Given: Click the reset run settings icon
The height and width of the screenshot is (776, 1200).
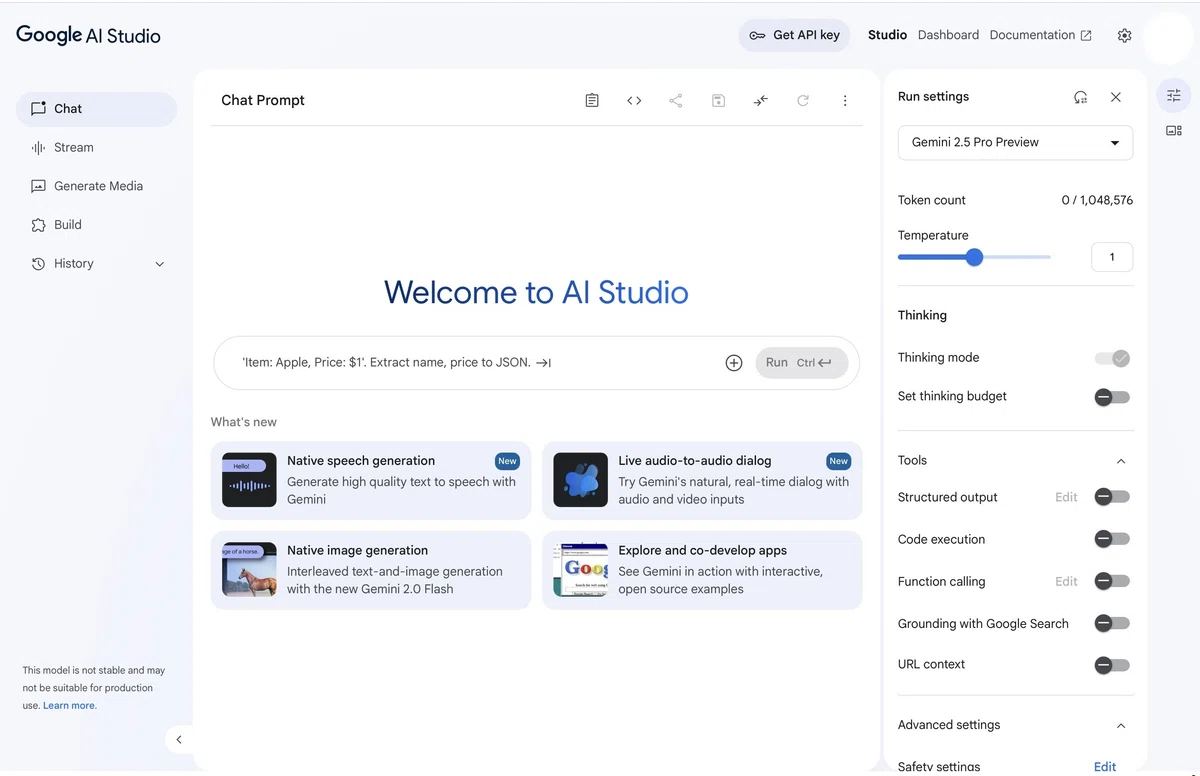Looking at the screenshot, I should 1080,97.
